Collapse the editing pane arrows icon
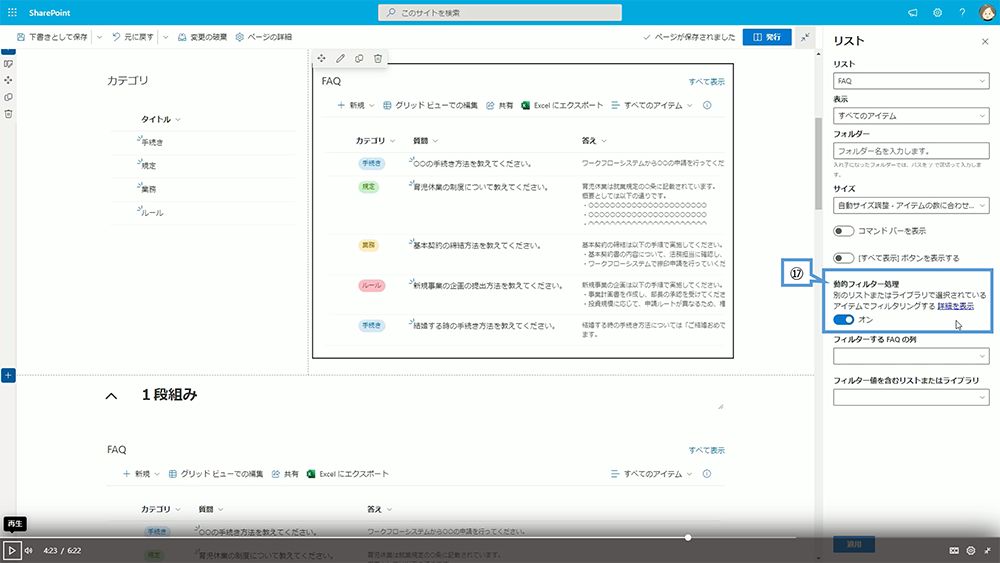This screenshot has height=563, width=1000. point(805,37)
